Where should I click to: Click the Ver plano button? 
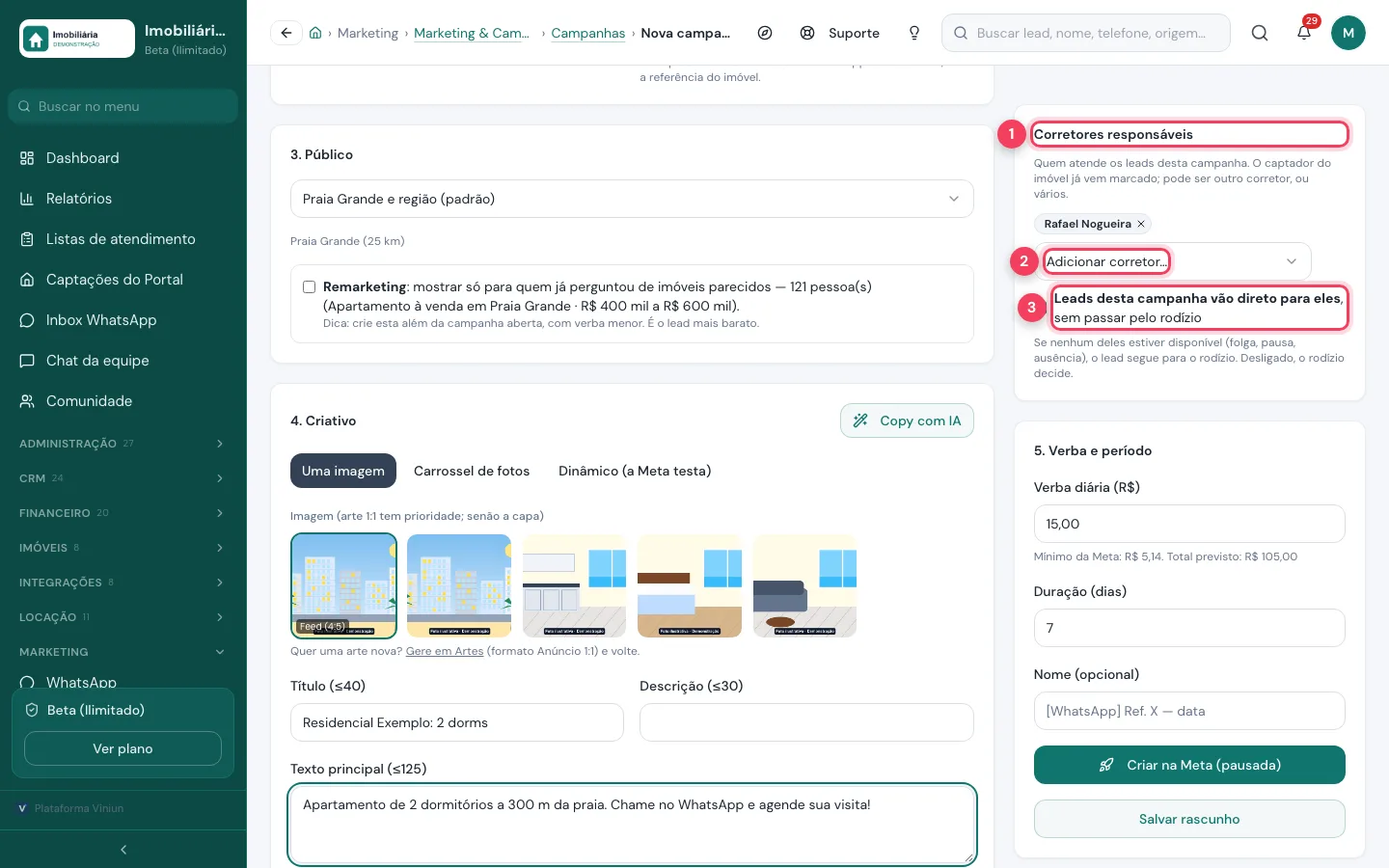tap(123, 748)
